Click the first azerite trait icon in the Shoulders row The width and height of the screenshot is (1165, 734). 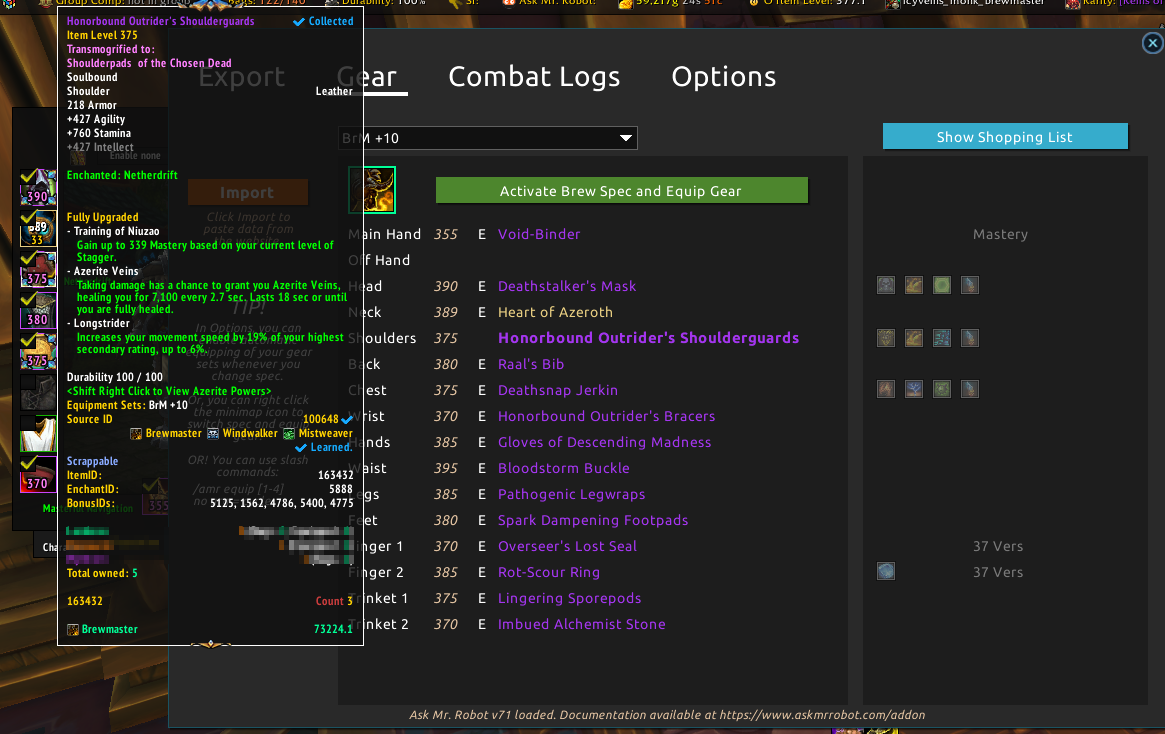(x=886, y=338)
